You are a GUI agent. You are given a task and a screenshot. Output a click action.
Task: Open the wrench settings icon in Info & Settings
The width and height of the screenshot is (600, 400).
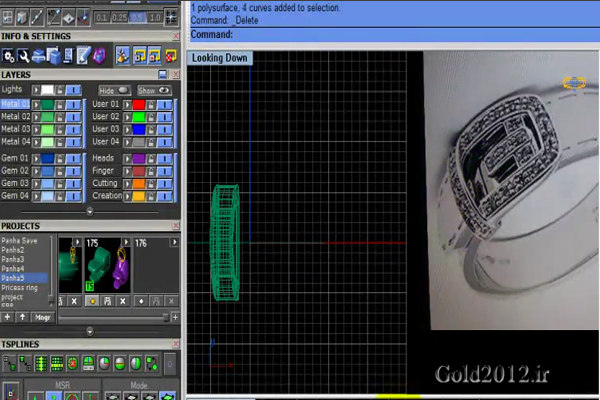(22, 54)
